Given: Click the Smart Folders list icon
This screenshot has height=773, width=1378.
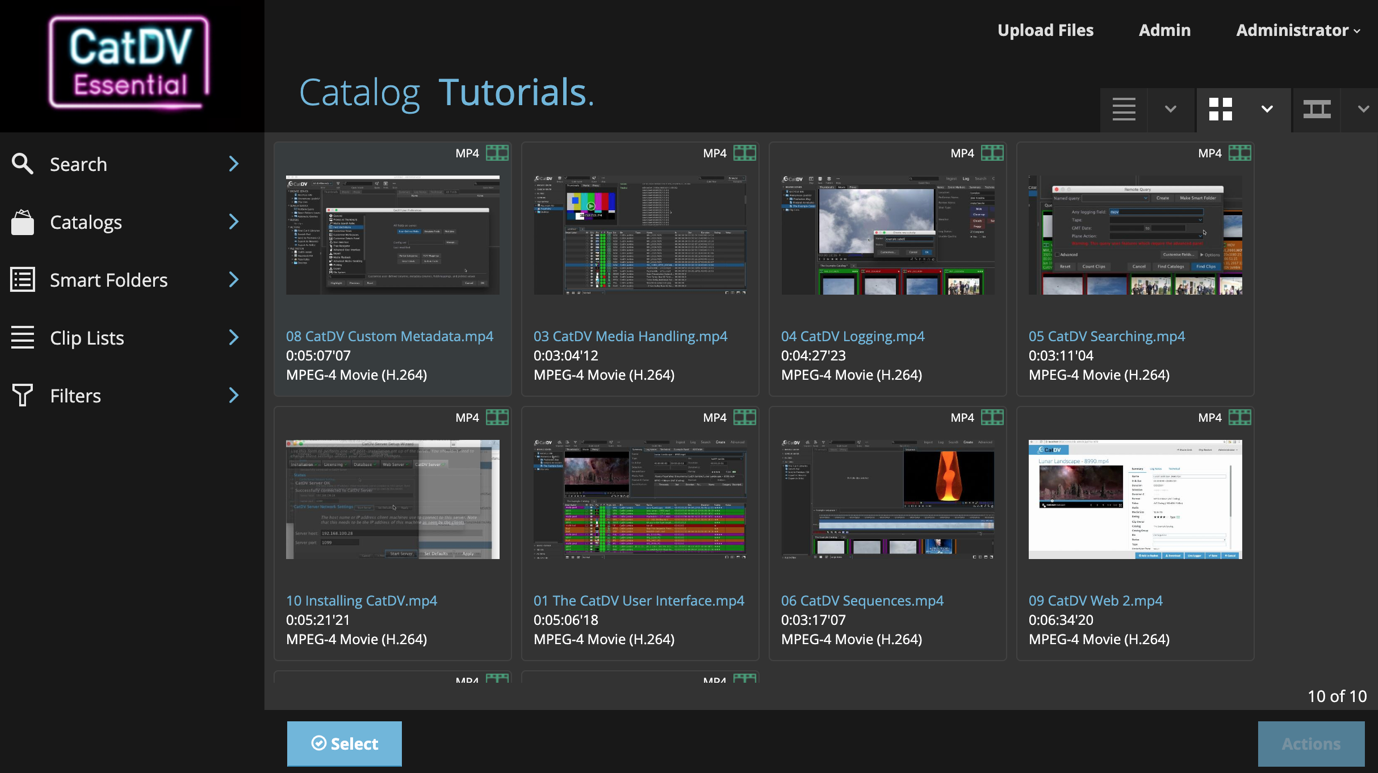Looking at the screenshot, I should pos(22,280).
